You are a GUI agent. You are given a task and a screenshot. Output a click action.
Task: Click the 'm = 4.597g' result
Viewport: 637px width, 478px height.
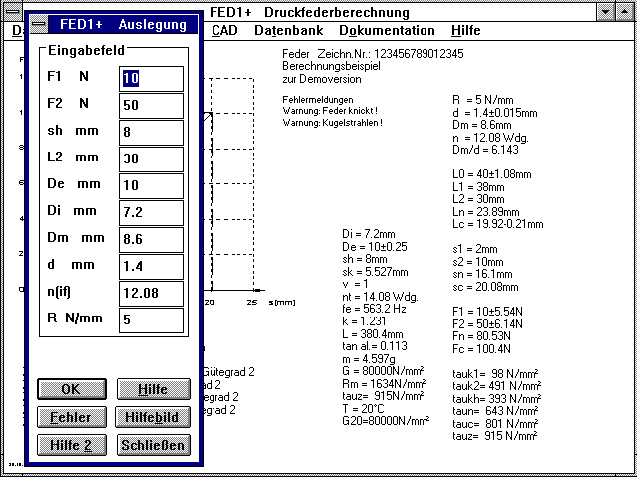(x=369, y=359)
